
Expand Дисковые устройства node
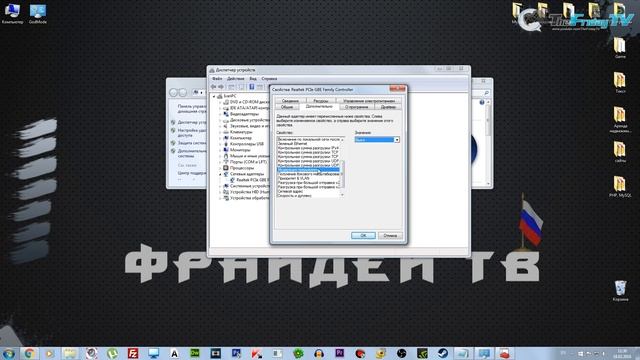(x=220, y=120)
